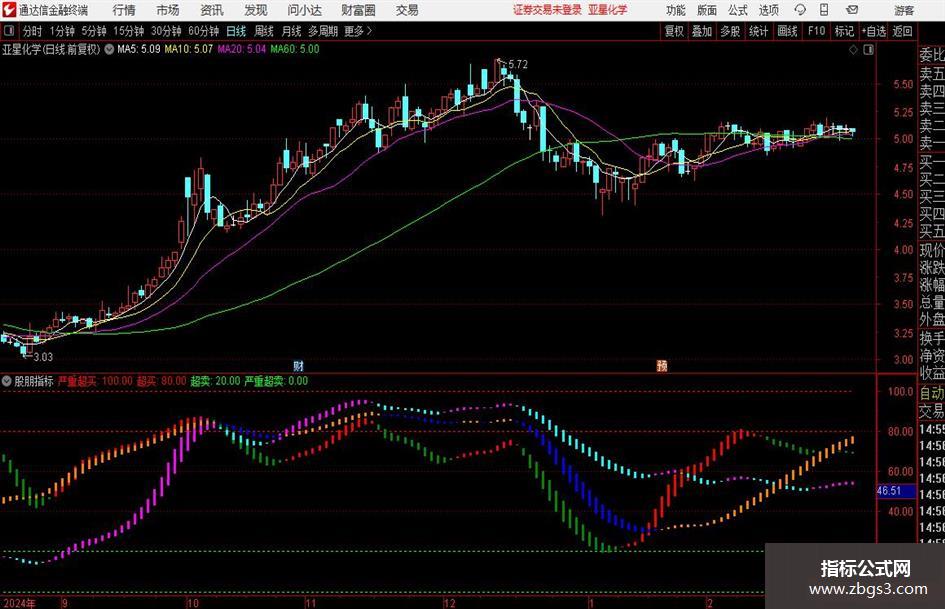Click the MA20: 5.04 label
The width and height of the screenshot is (945, 609).
pos(242,49)
